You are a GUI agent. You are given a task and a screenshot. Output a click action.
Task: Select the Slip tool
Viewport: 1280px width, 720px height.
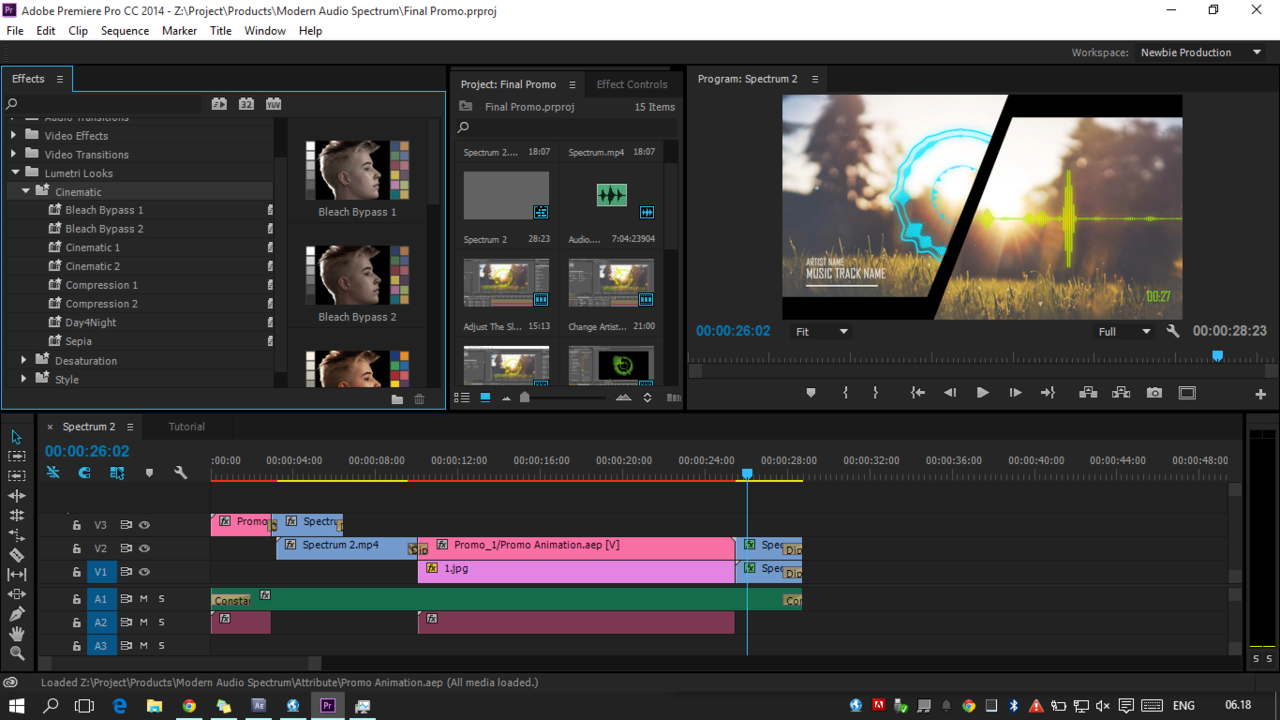[x=17, y=574]
